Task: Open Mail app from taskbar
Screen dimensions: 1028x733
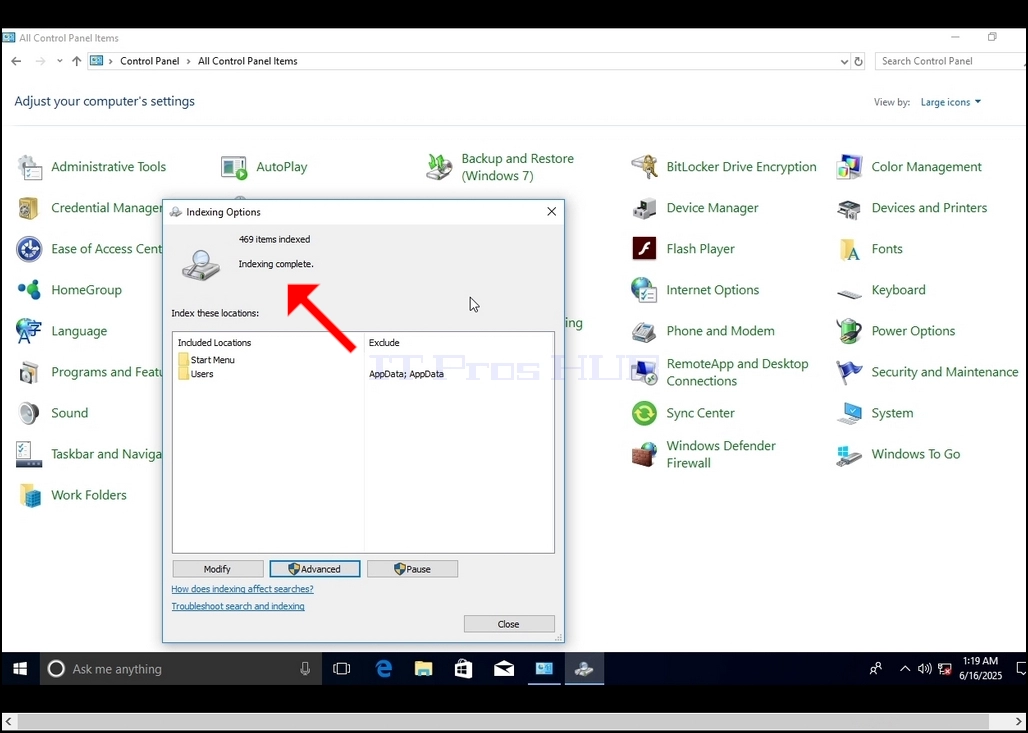Action: pos(504,669)
